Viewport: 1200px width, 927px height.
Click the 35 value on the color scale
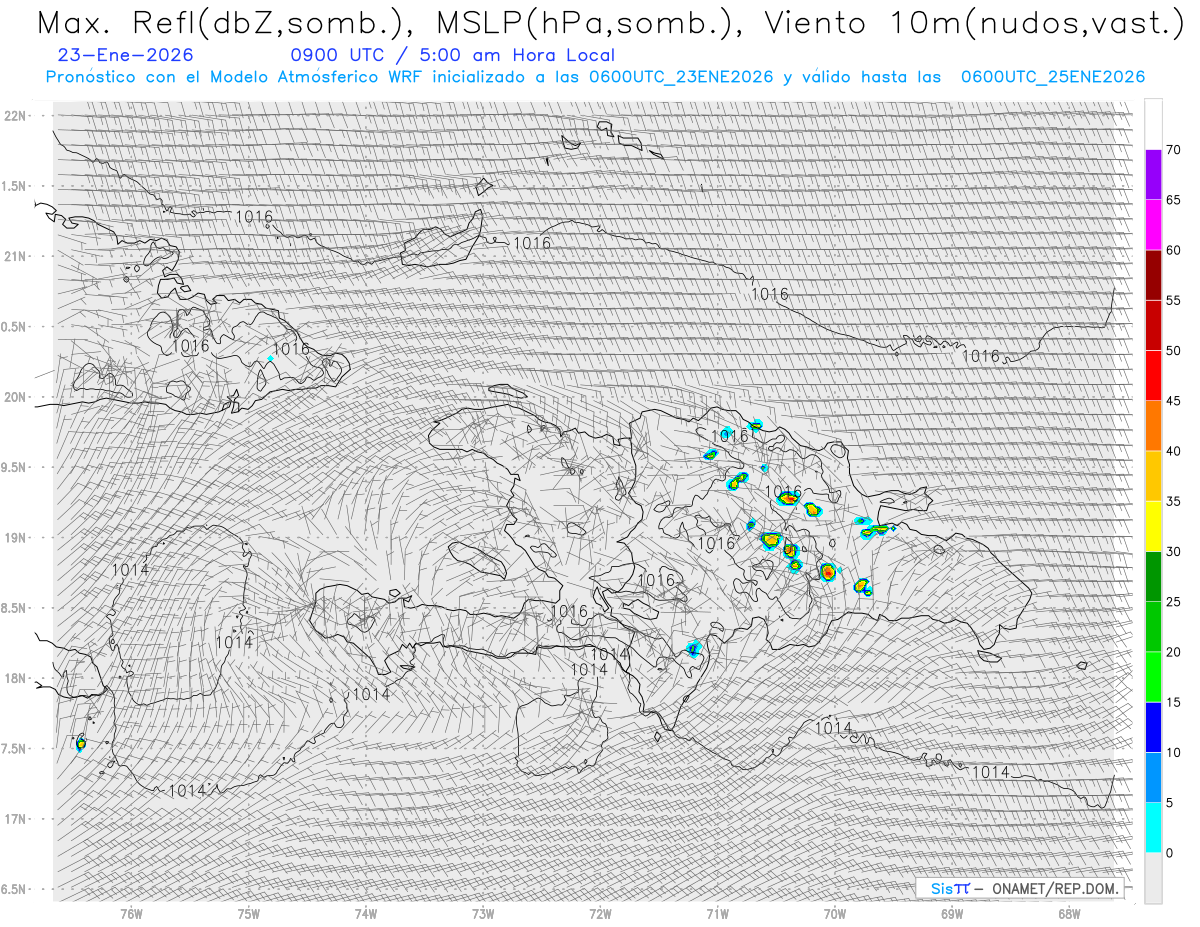1173,501
